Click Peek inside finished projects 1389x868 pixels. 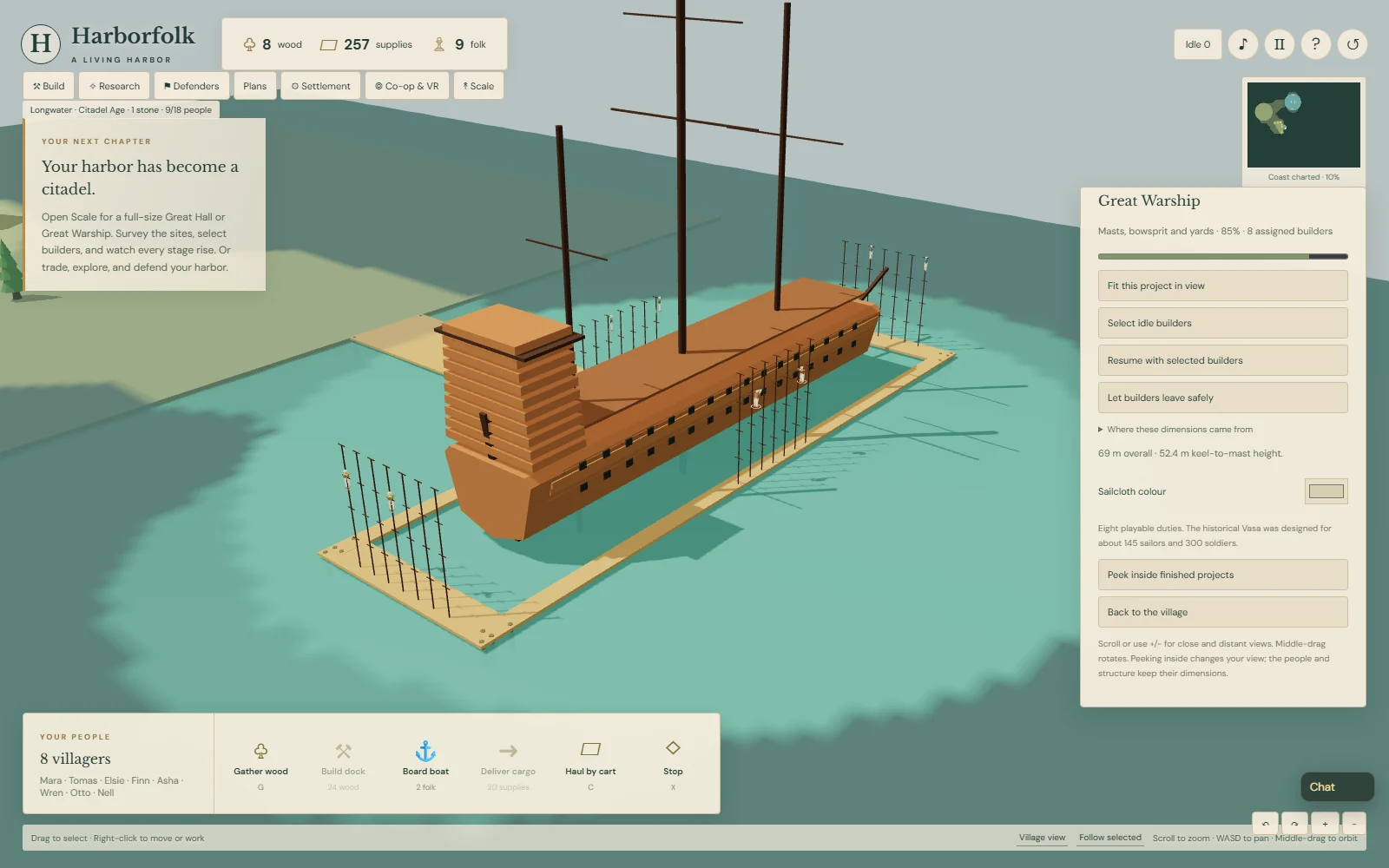[1222, 575]
